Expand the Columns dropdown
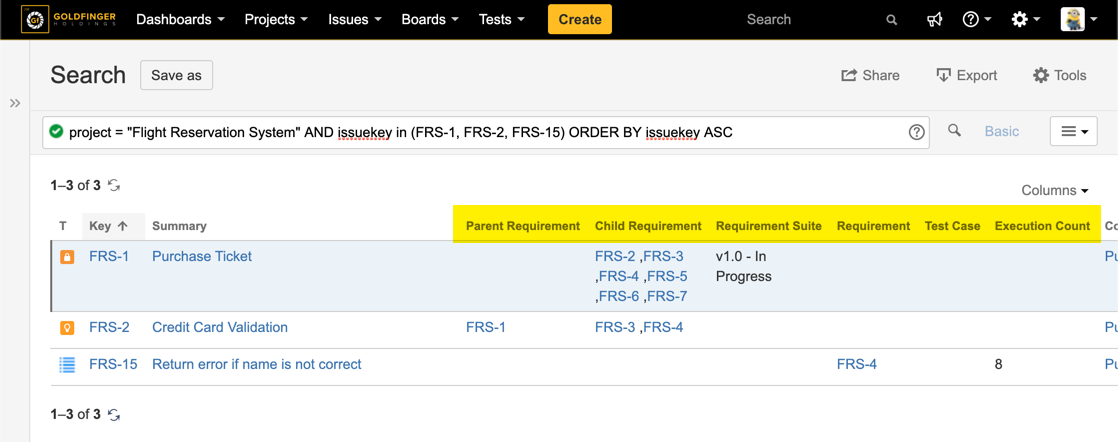 pyautogui.click(x=1055, y=190)
